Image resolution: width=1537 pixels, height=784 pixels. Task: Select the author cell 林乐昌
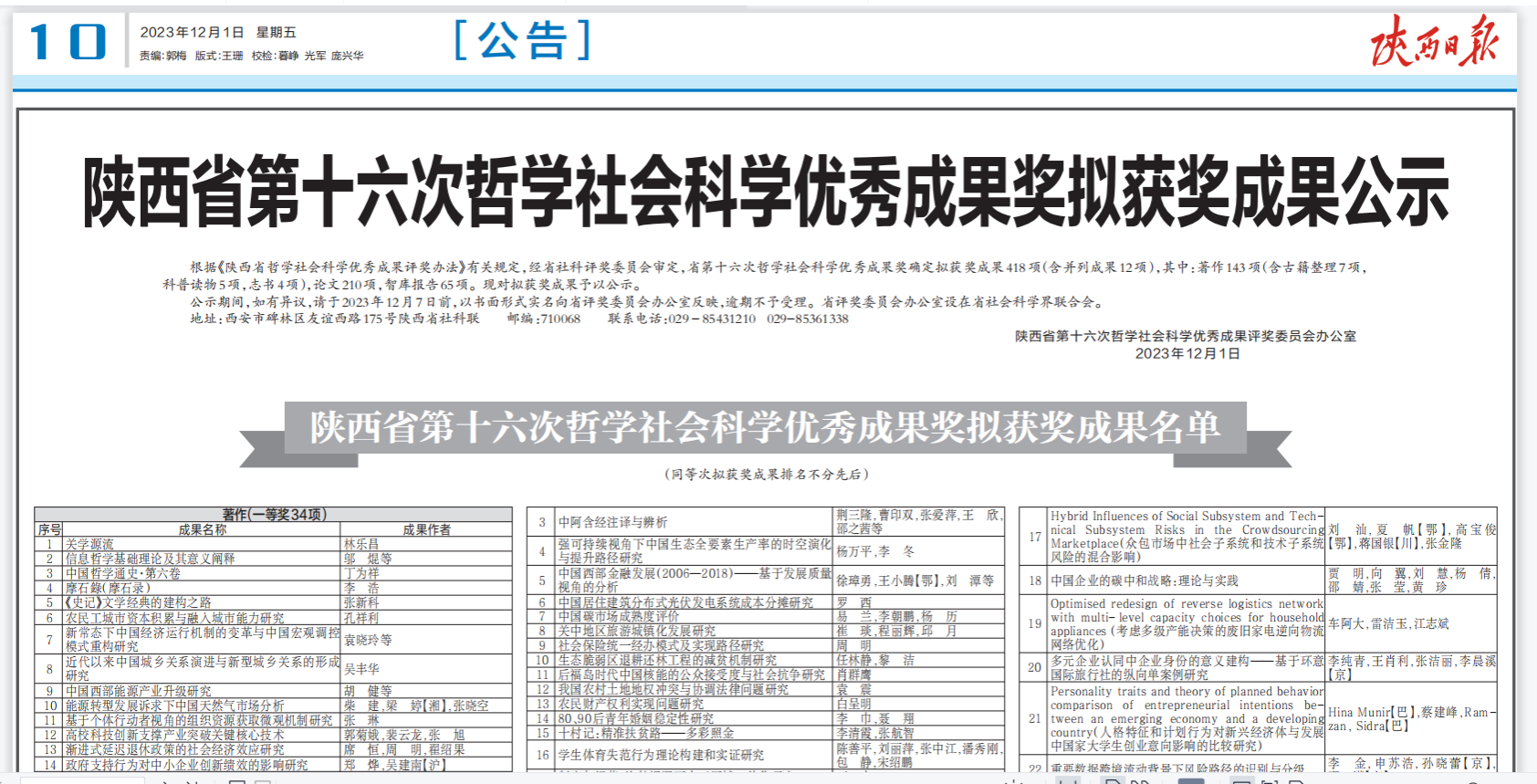(361, 544)
